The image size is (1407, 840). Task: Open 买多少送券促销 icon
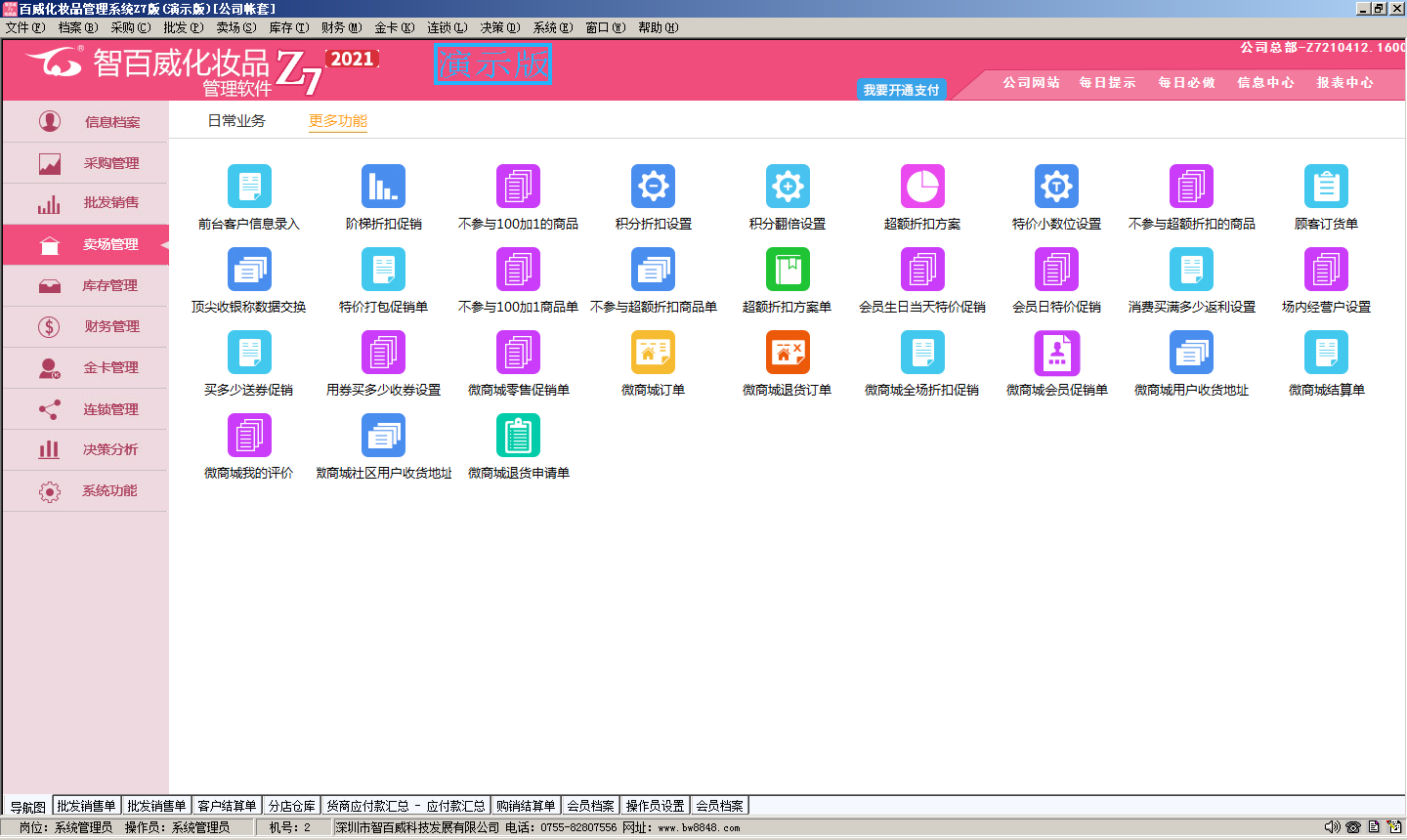(x=249, y=353)
